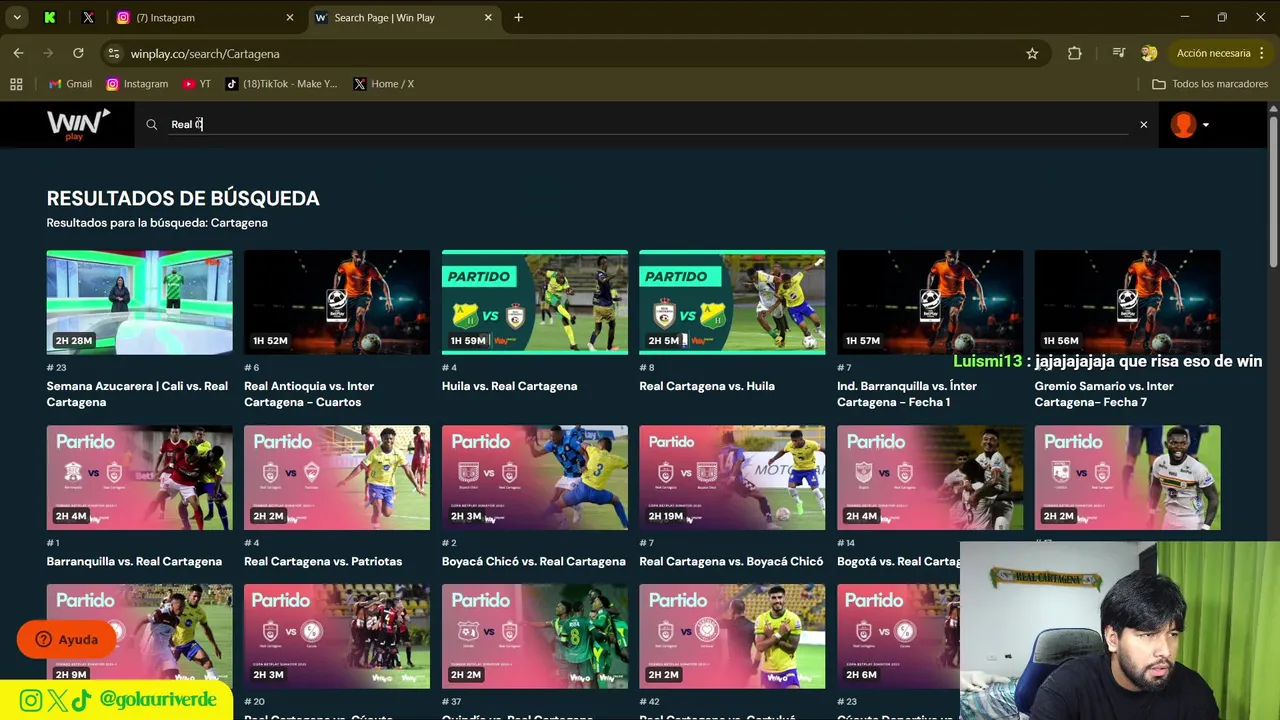This screenshot has height=720, width=1280.
Task: Close the Instagram tab
Action: pyautogui.click(x=290, y=17)
